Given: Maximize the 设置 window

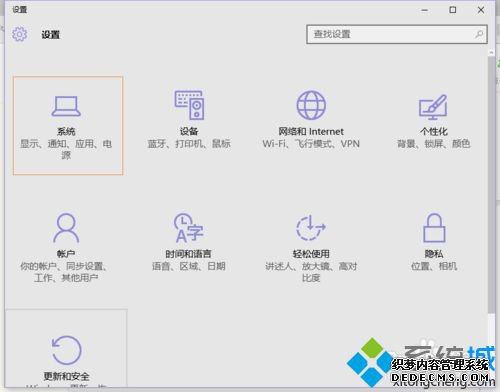Looking at the screenshot, I should click(453, 10).
